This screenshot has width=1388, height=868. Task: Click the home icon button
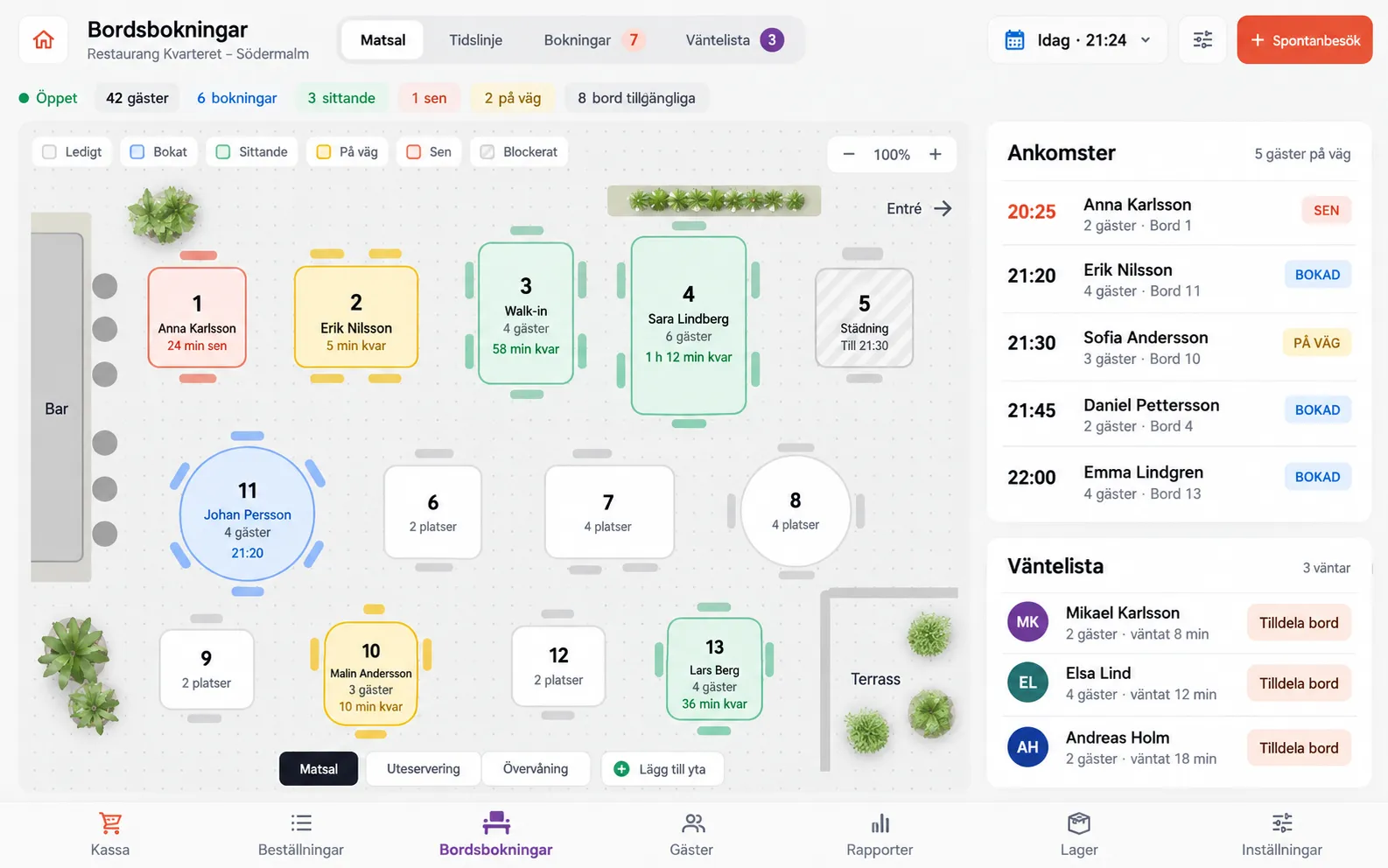pos(44,40)
